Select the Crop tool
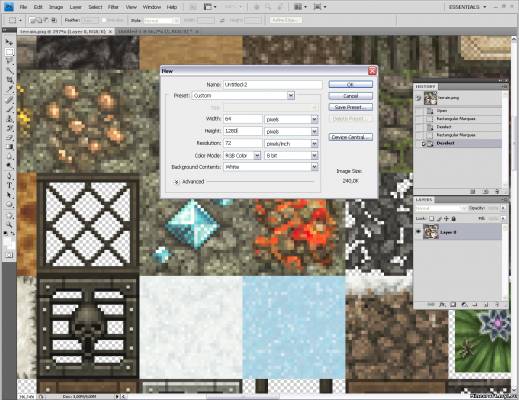This screenshot has width=519, height=400. 9,80
